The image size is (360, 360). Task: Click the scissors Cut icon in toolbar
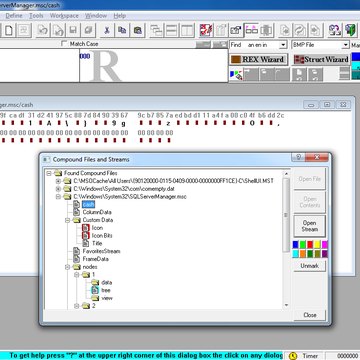tap(106, 30)
